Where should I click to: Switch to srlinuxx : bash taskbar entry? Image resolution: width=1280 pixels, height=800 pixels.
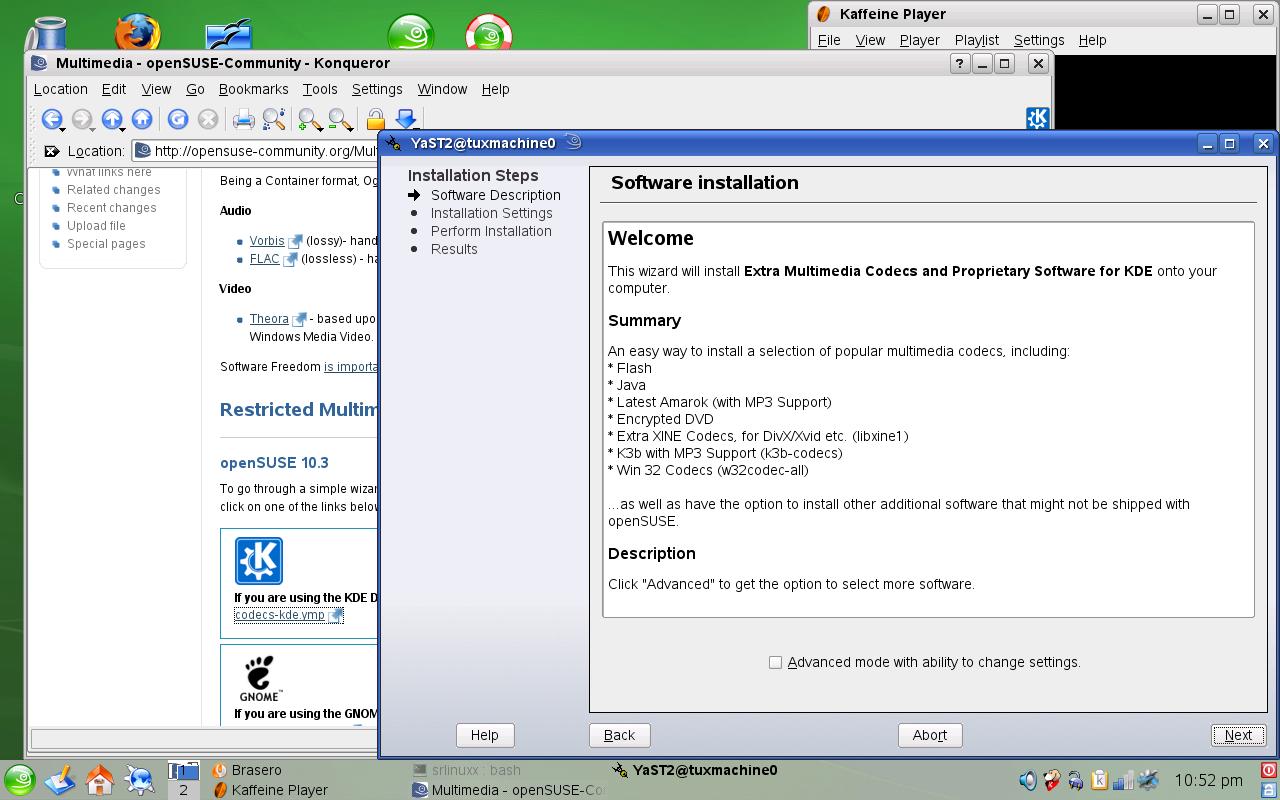coord(476,770)
